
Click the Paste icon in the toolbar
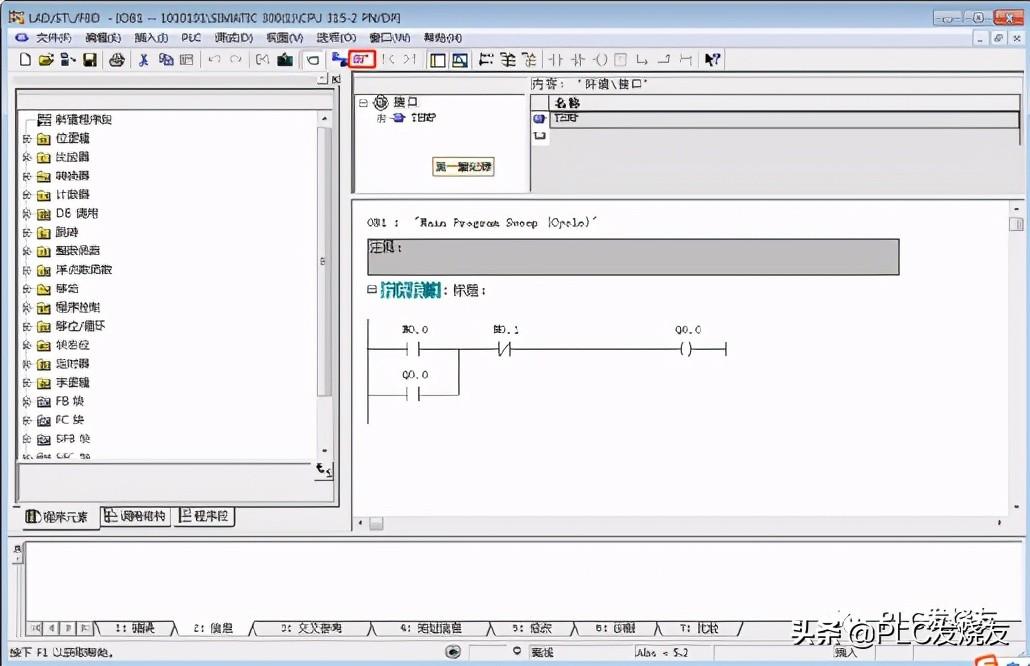point(187,60)
